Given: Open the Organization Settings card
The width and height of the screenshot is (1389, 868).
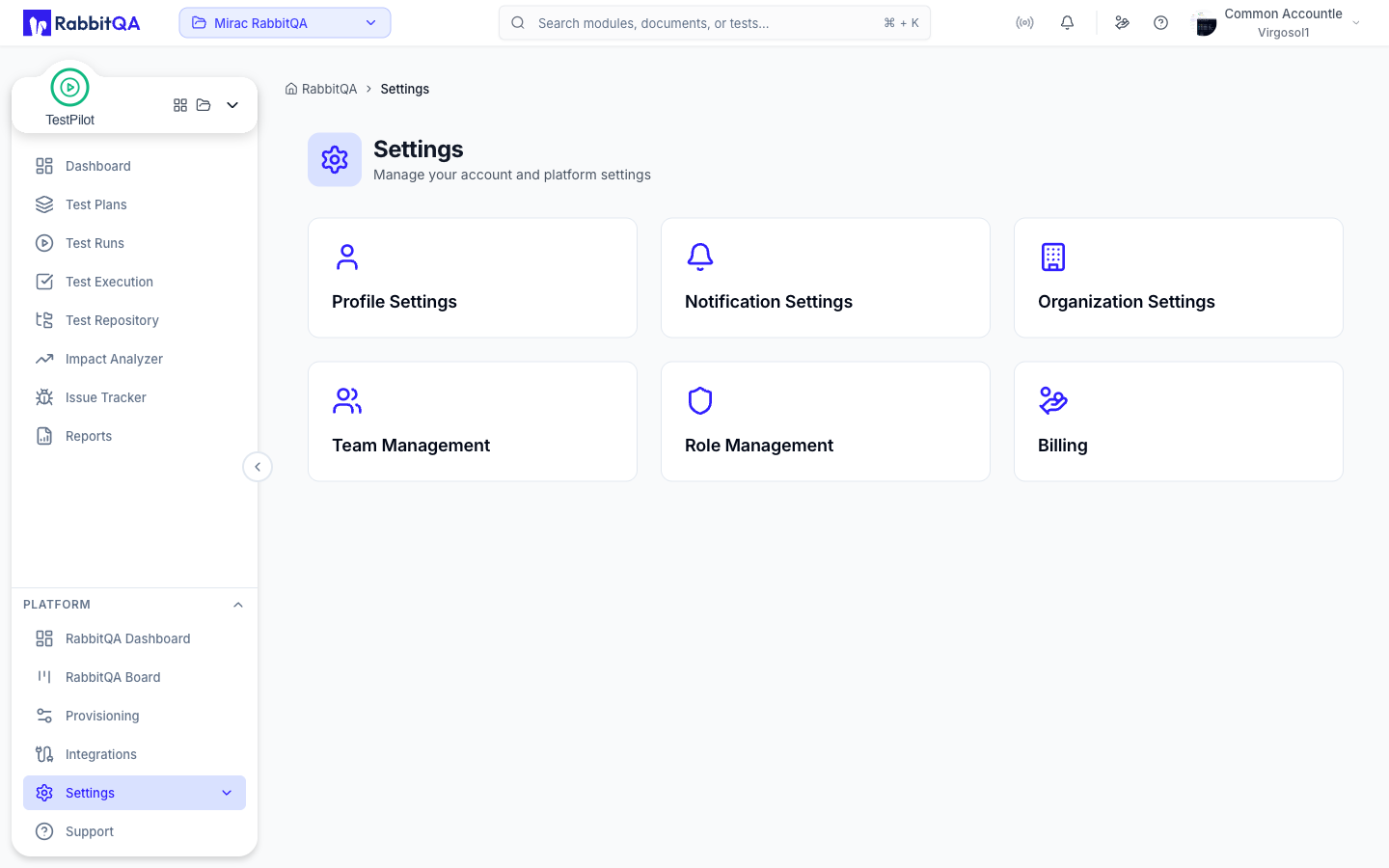Looking at the screenshot, I should click(x=1179, y=278).
